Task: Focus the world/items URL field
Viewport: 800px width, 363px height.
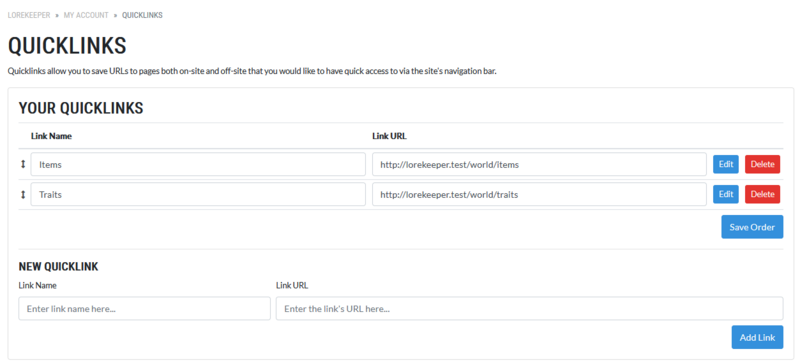Action: [539, 164]
